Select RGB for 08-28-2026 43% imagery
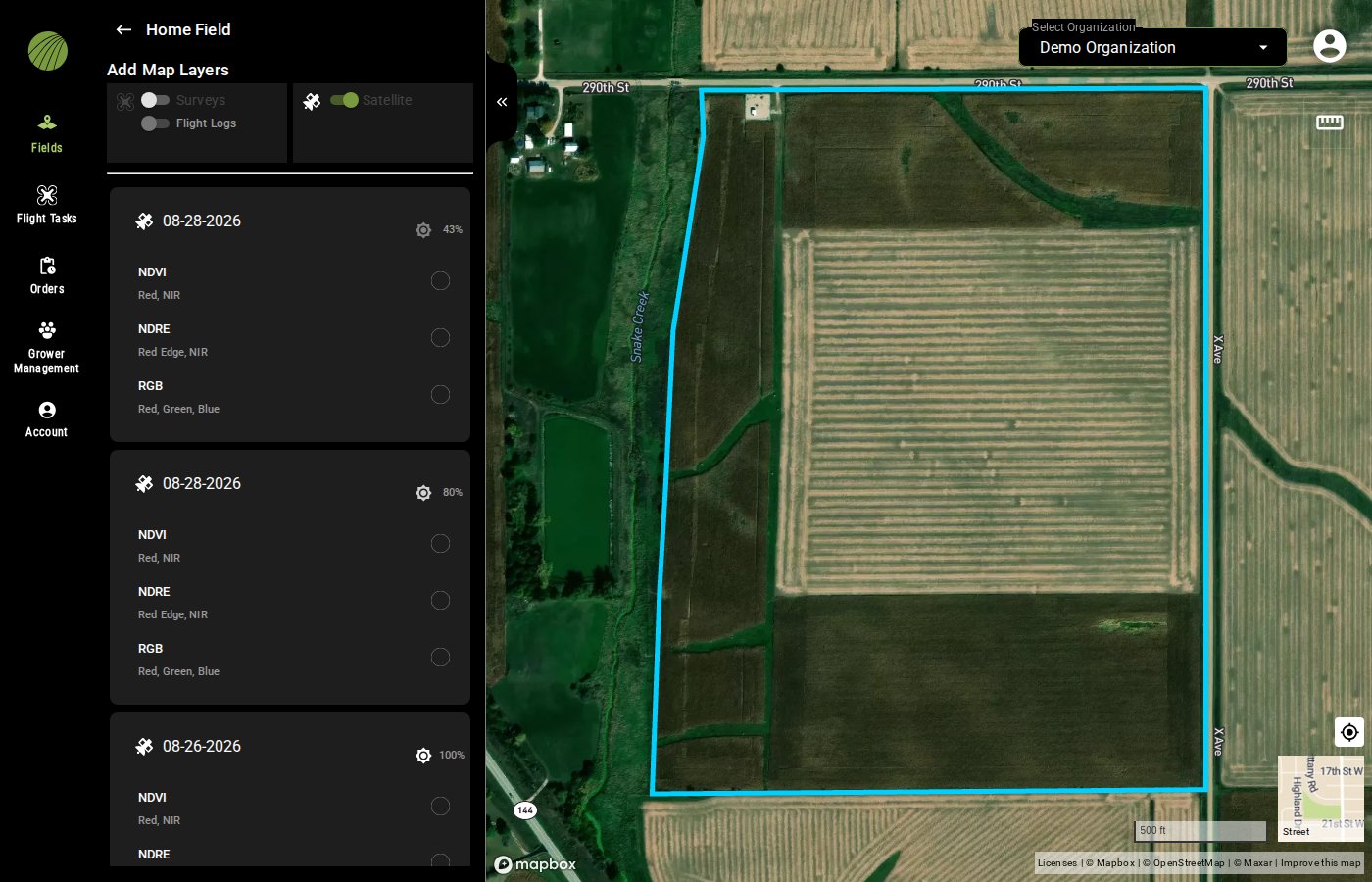Screen dimensions: 1372x882 [441, 395]
